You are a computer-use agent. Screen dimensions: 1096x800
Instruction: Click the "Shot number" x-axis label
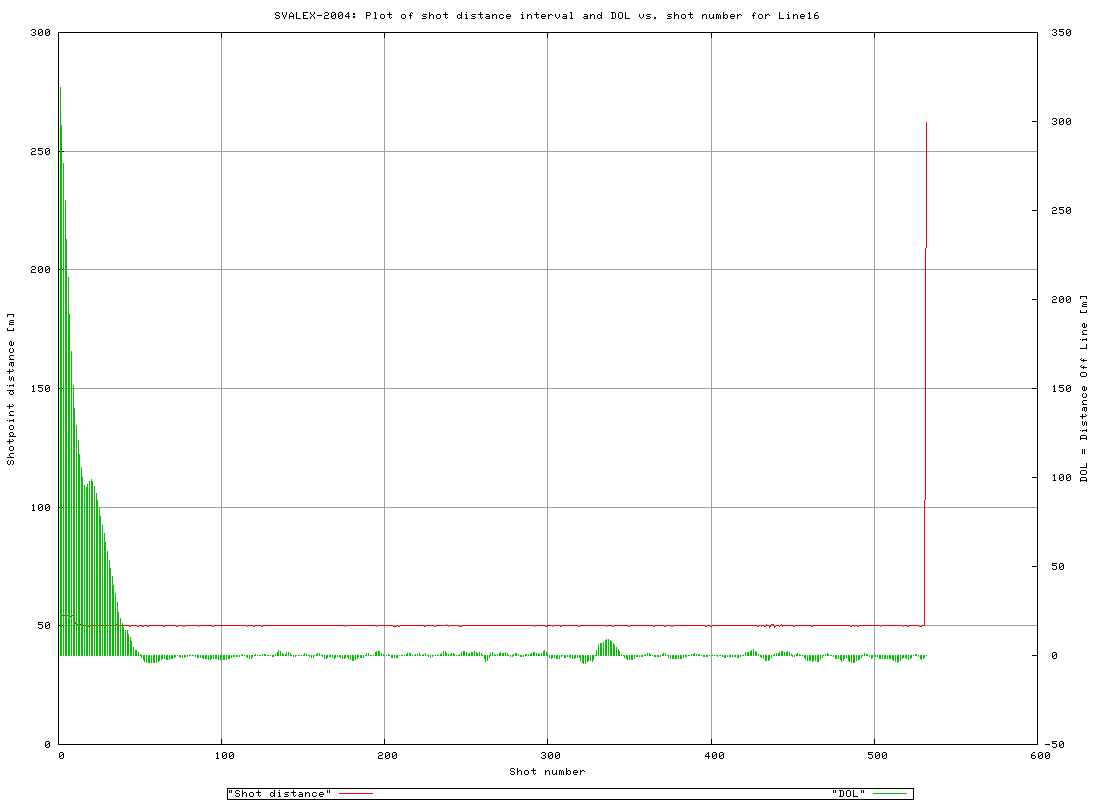pos(546,771)
